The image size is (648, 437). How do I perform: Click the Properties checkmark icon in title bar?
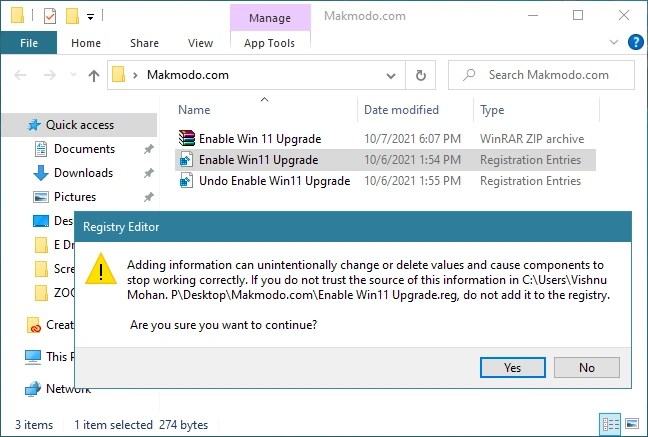point(48,16)
